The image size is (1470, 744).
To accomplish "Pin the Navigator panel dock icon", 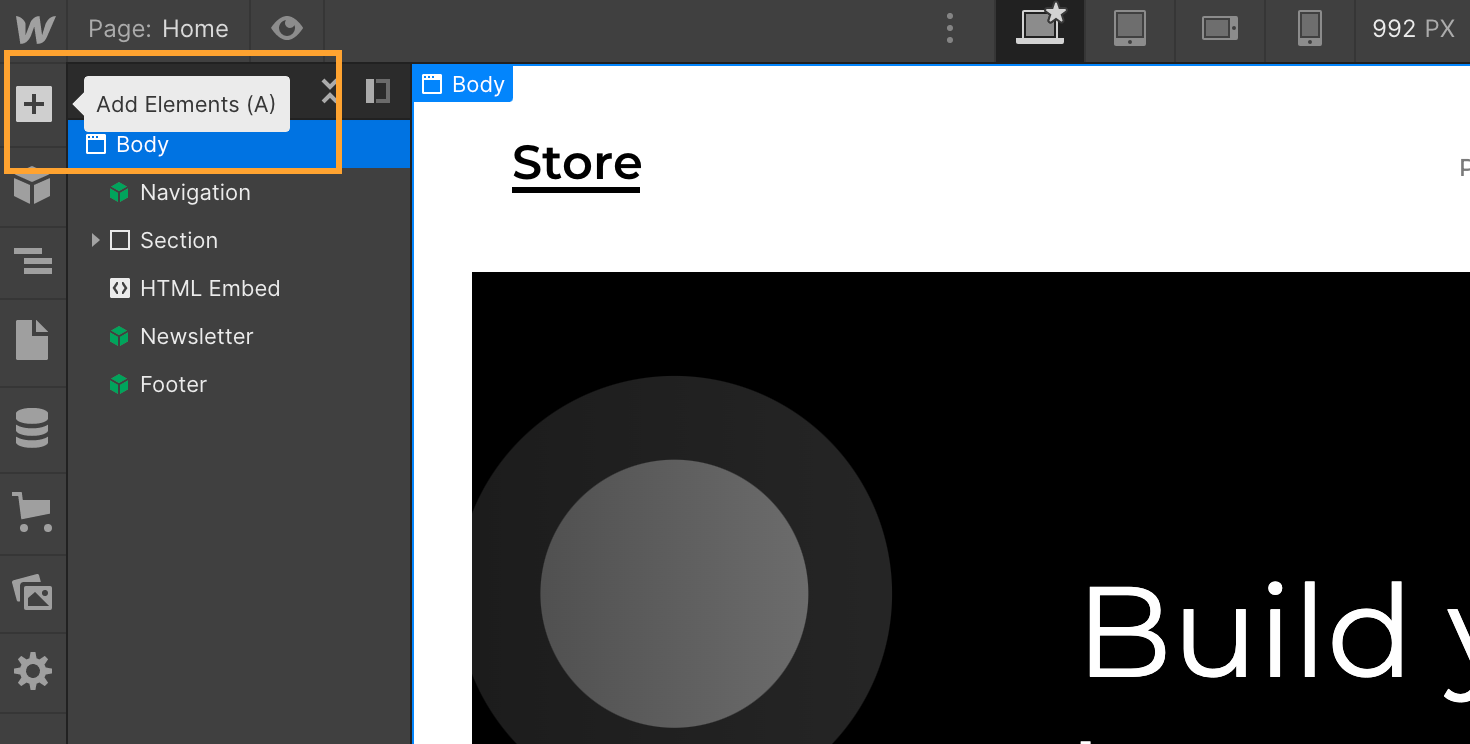I will tap(377, 92).
